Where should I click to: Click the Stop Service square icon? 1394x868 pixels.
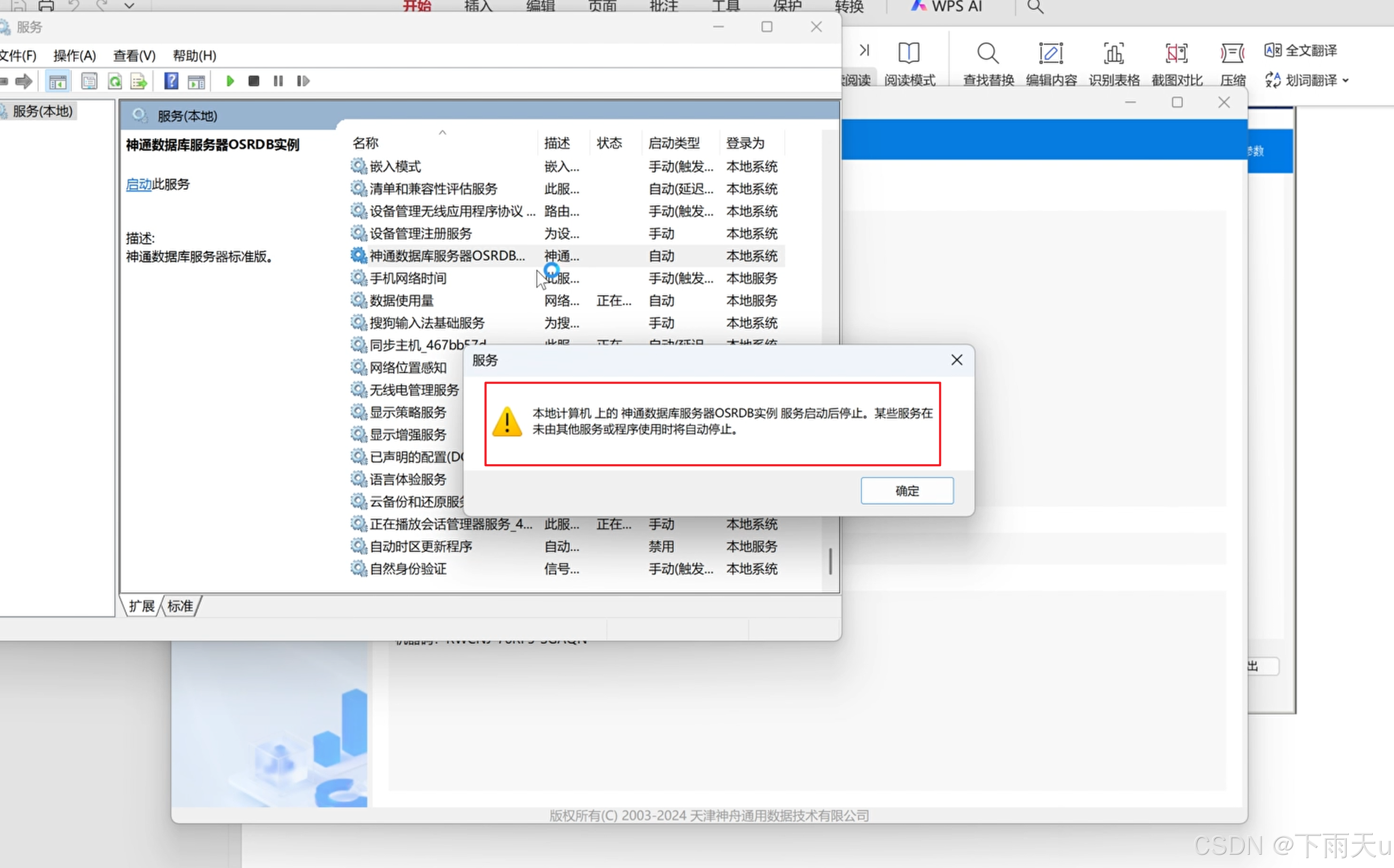[x=253, y=81]
